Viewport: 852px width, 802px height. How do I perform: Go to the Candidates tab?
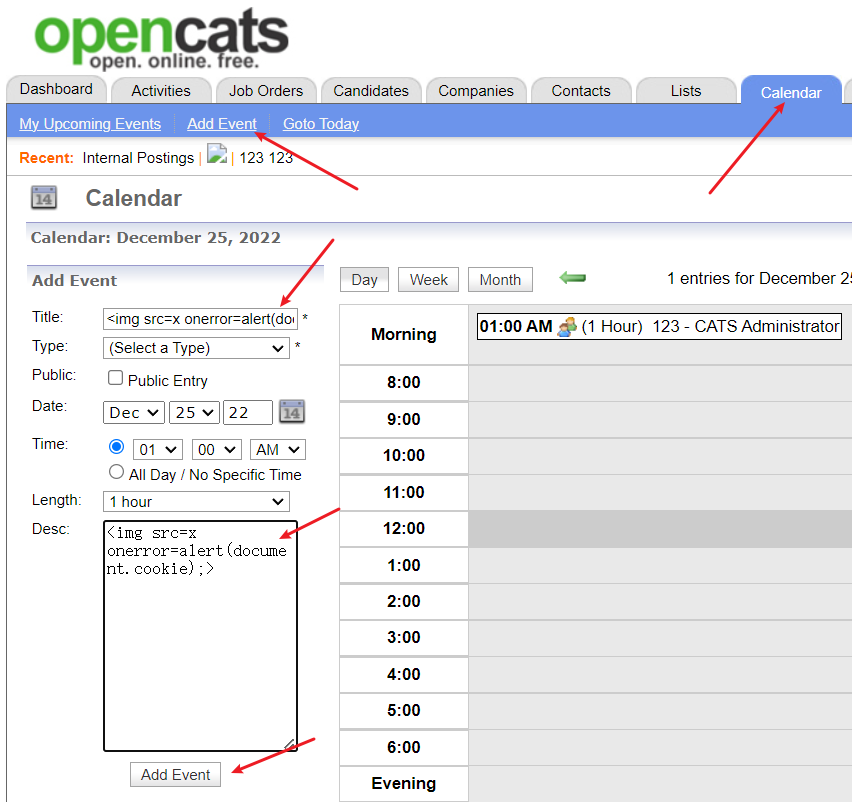coord(371,91)
